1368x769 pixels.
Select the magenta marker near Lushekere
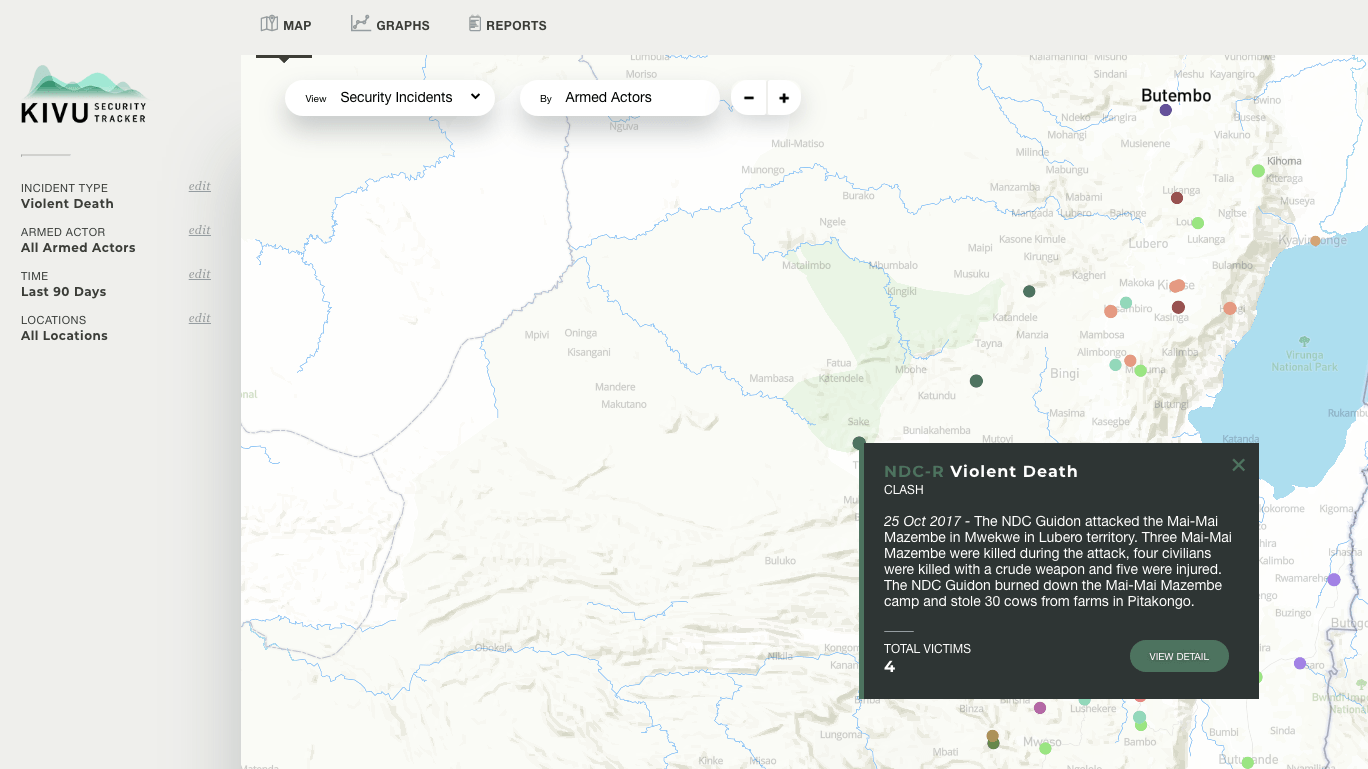1040,708
